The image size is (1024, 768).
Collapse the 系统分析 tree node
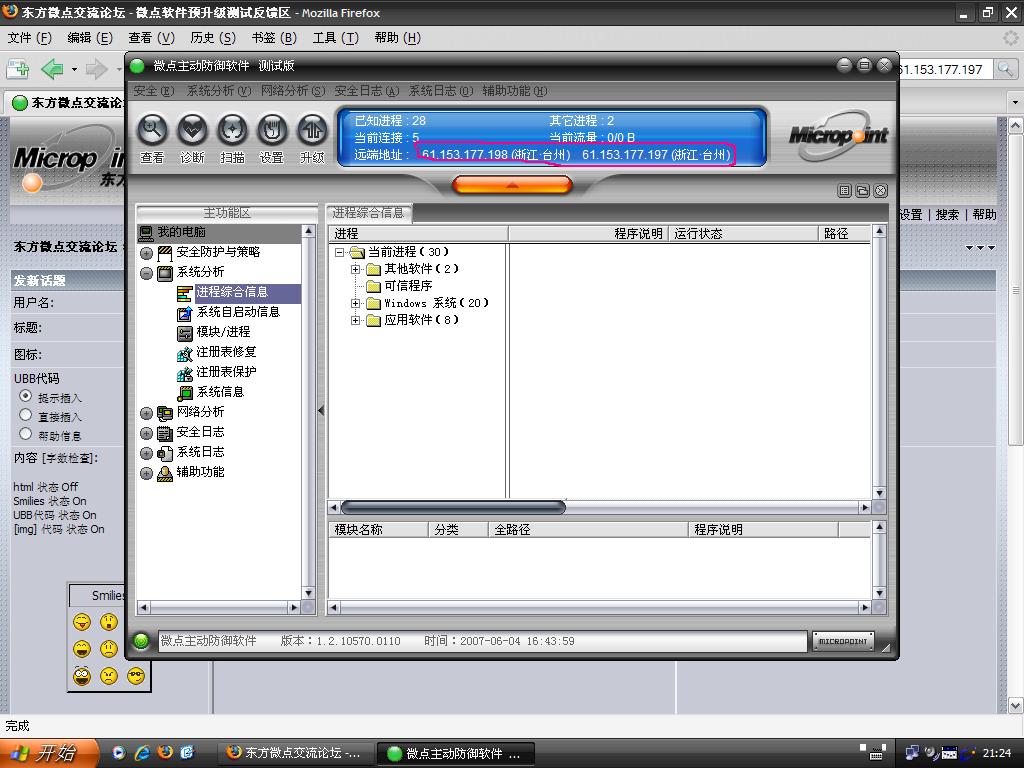pos(146,273)
